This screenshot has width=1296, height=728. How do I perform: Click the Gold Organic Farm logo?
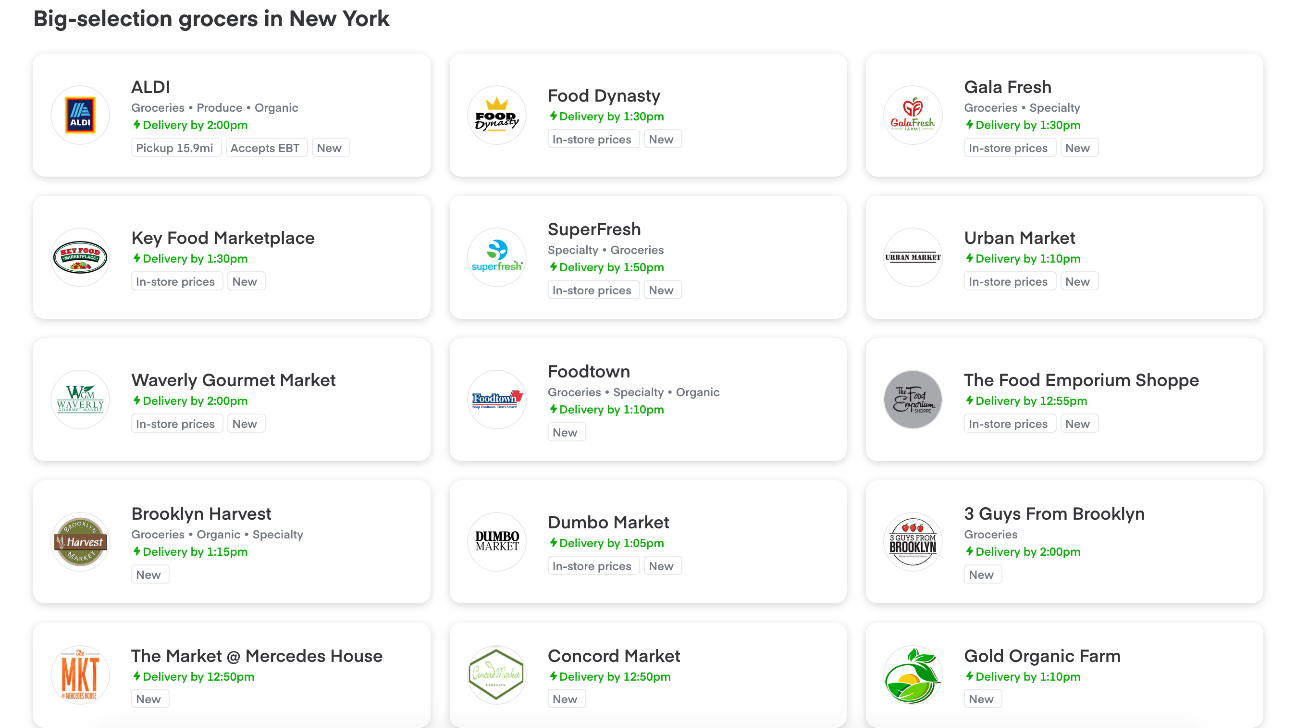913,675
